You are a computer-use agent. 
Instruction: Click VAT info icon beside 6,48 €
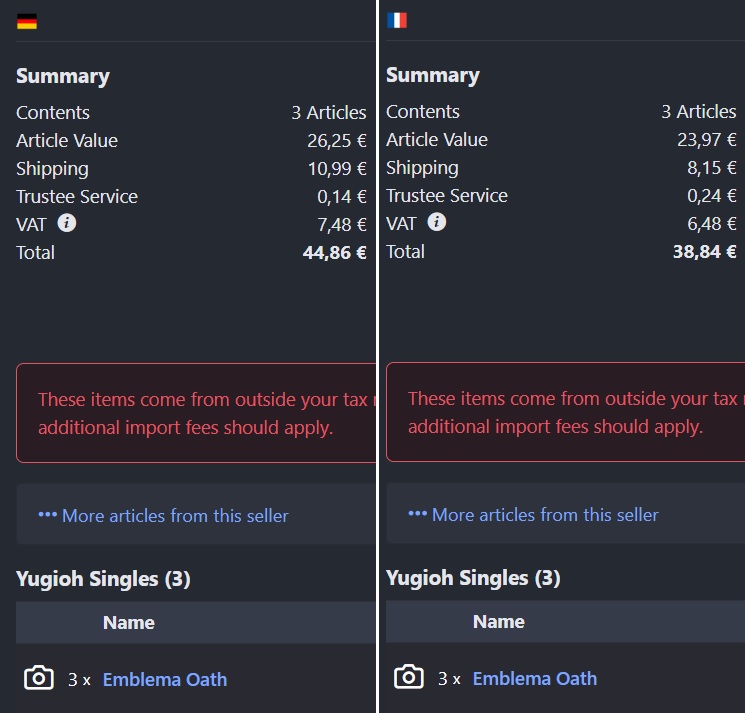click(x=437, y=222)
